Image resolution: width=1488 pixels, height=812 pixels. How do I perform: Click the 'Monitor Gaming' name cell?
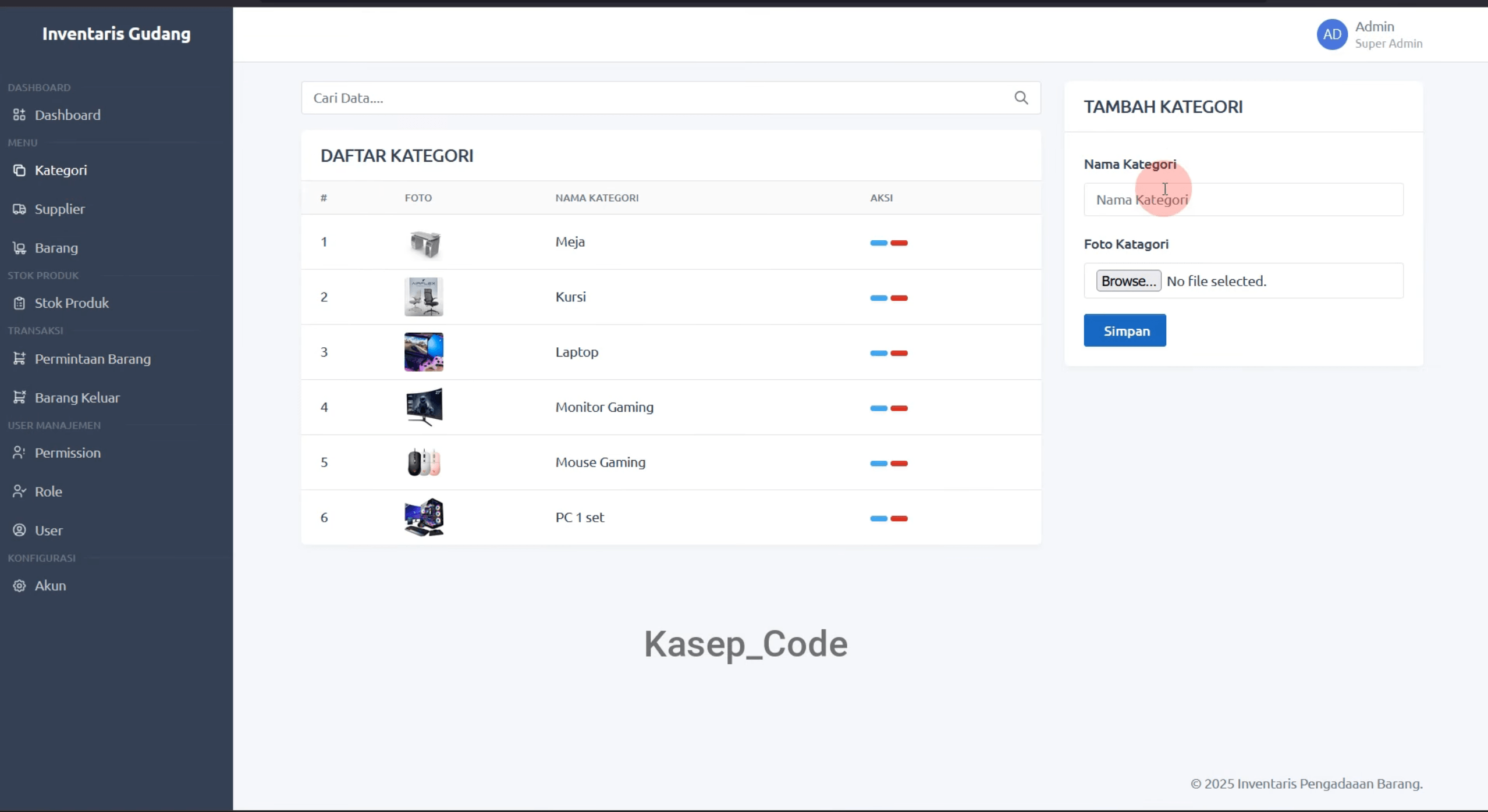point(604,407)
